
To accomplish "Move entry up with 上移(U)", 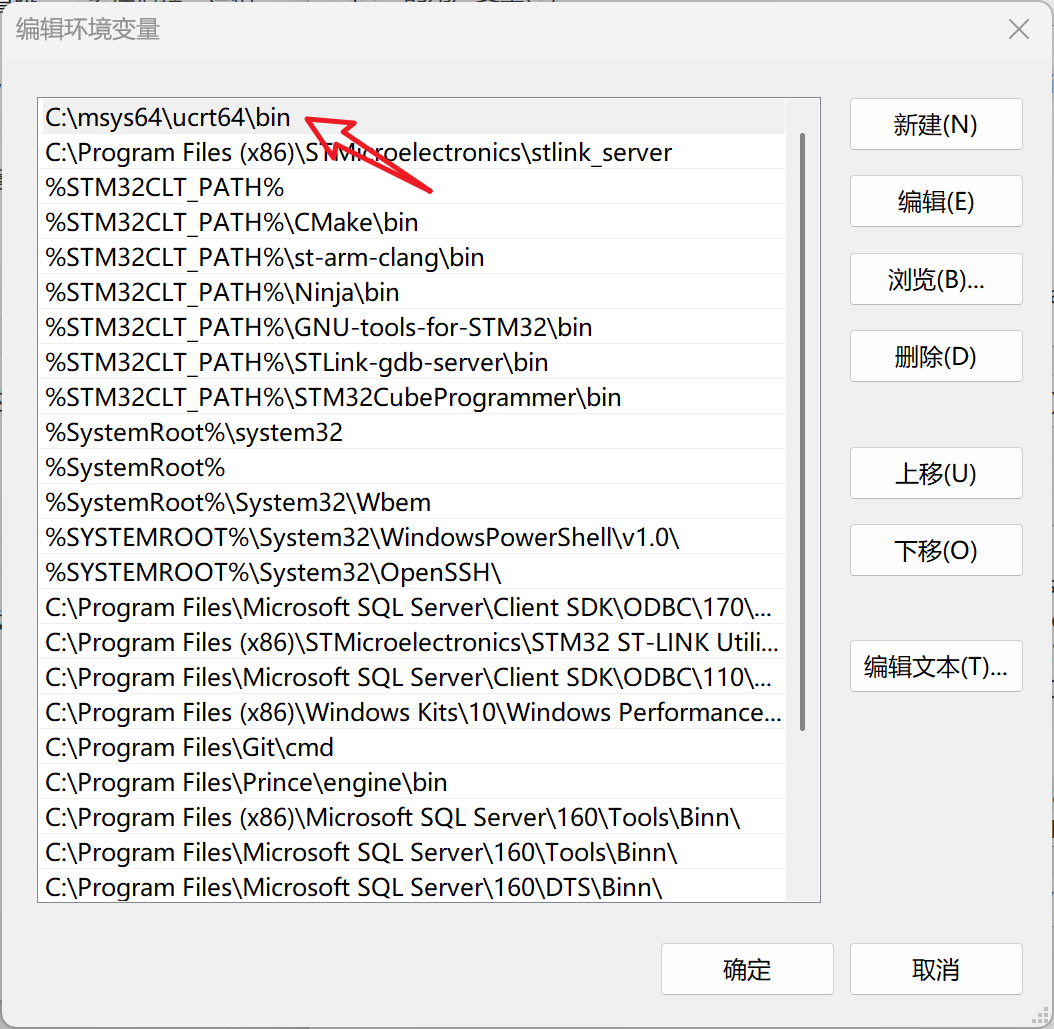I will [x=936, y=473].
